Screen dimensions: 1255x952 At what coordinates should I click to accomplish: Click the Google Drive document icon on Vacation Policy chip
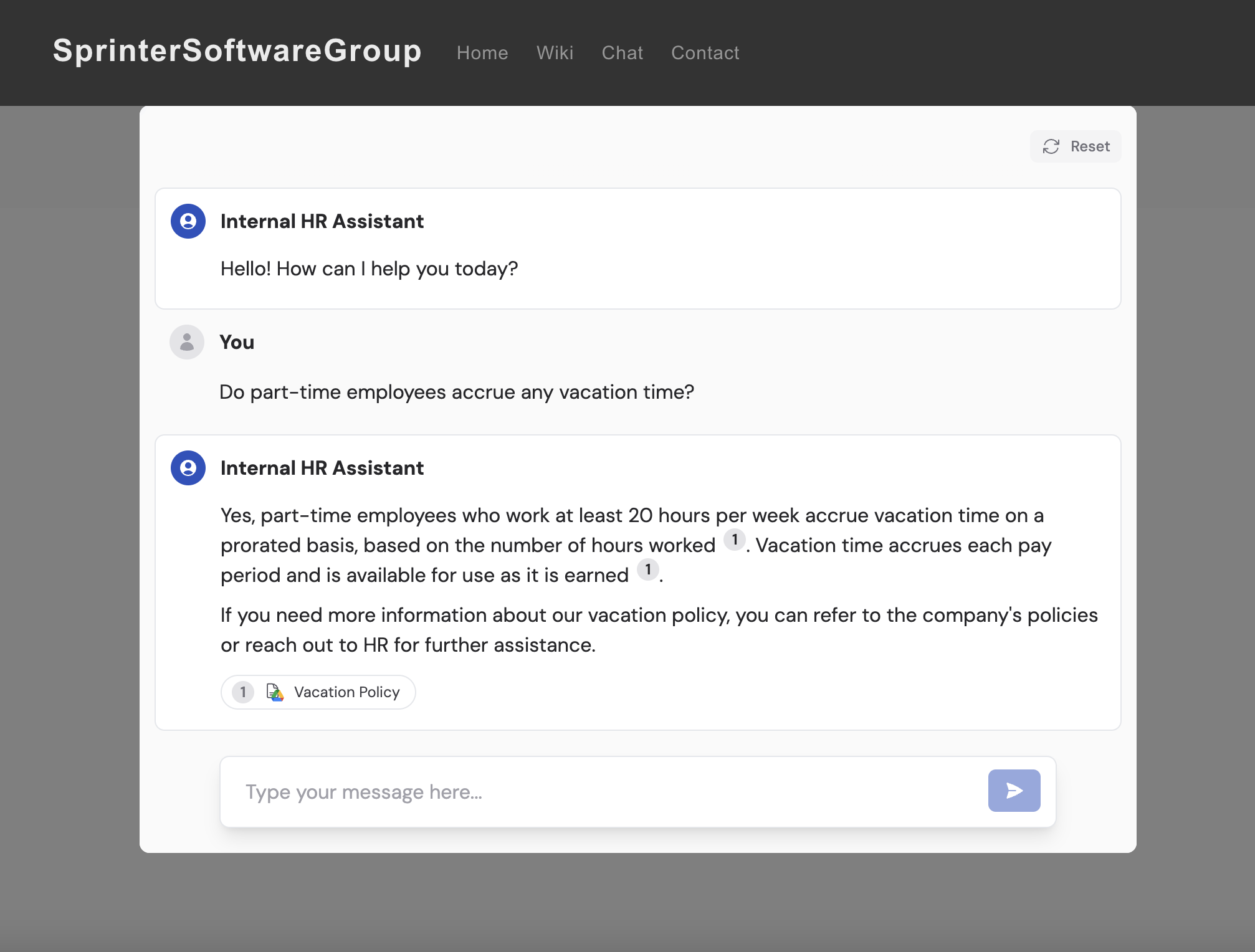coord(275,692)
